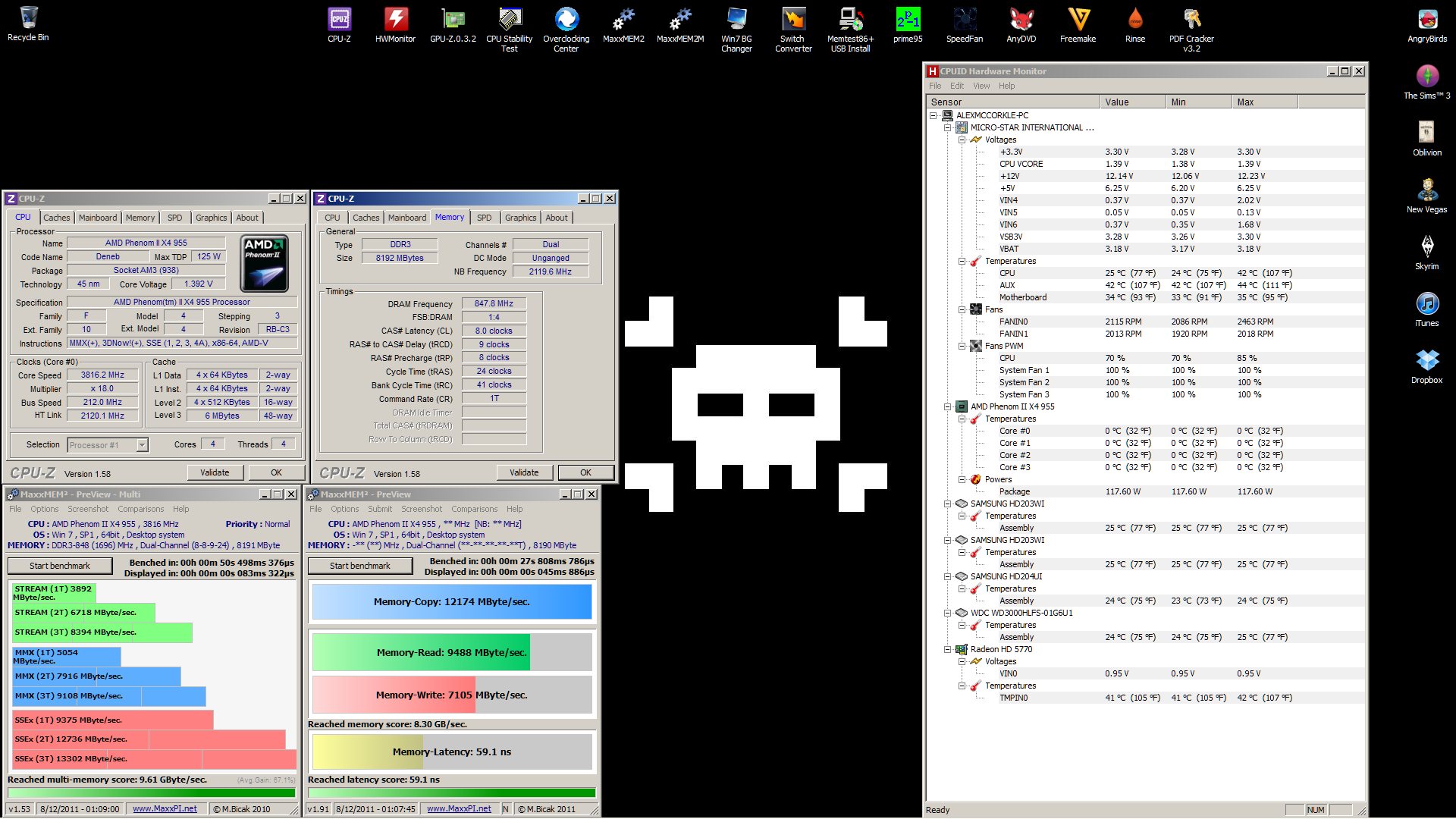Open Graphics tab in right CPU-Z window
Screen dimensions: 1456x819
click(x=521, y=218)
